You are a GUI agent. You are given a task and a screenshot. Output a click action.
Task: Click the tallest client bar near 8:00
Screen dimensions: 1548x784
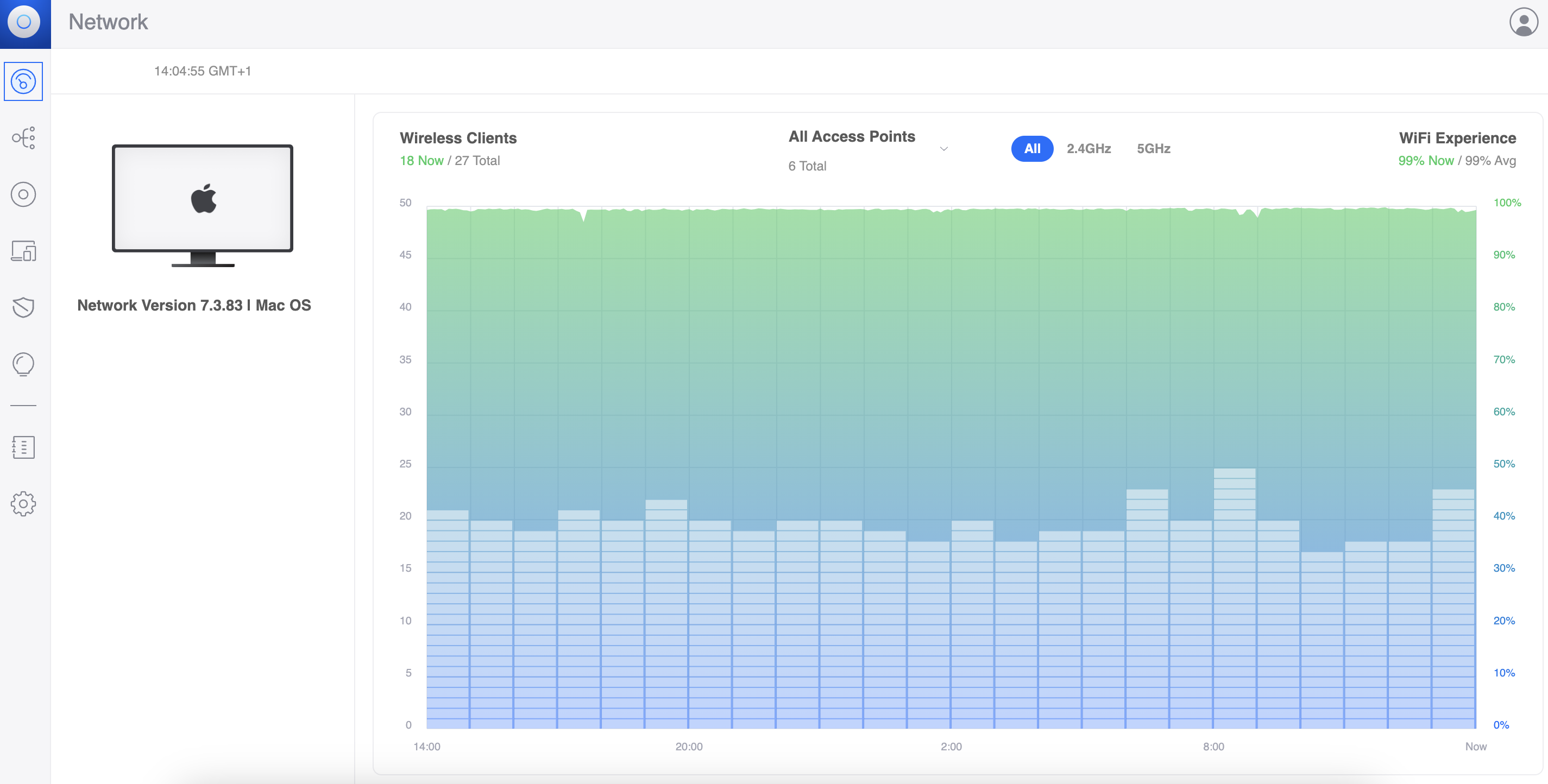1234,598
